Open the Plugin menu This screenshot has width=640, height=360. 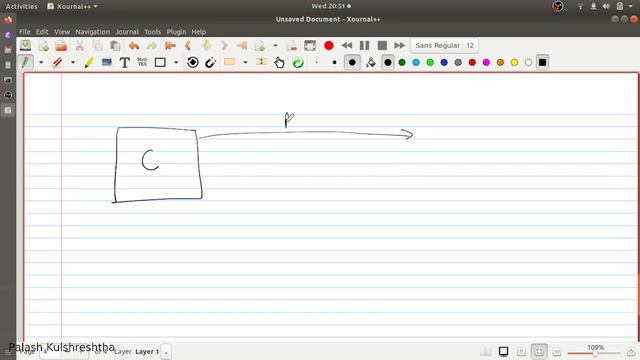176,31
